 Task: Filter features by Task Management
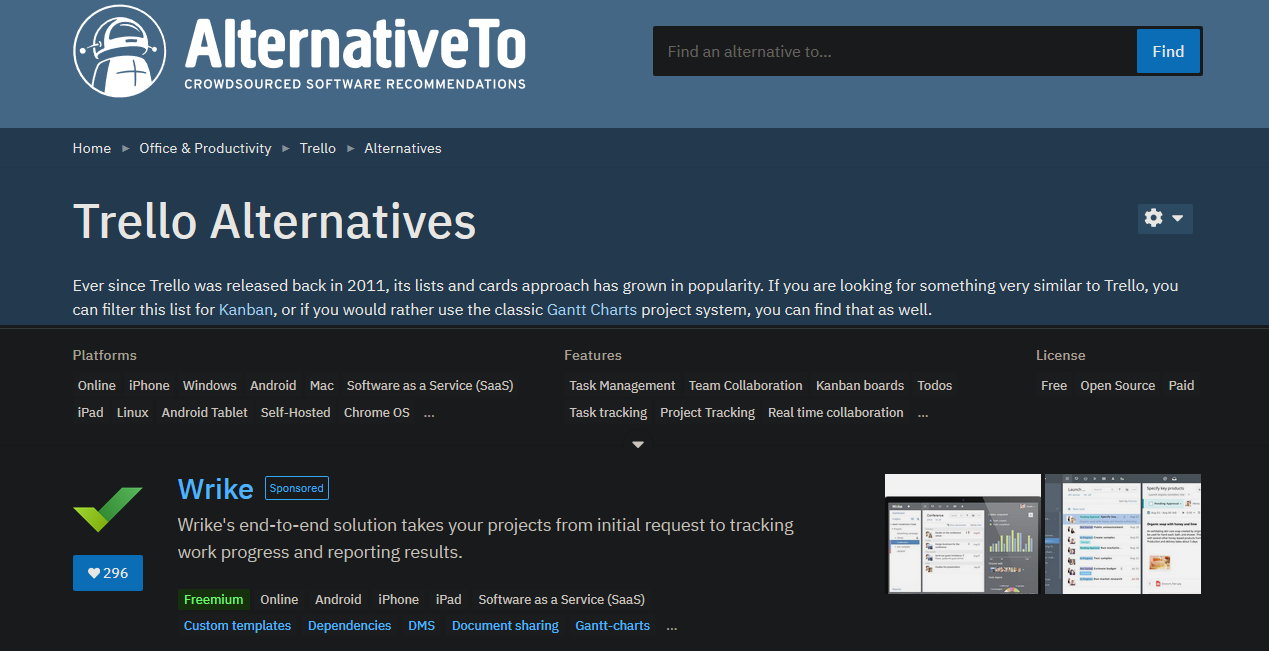click(622, 385)
